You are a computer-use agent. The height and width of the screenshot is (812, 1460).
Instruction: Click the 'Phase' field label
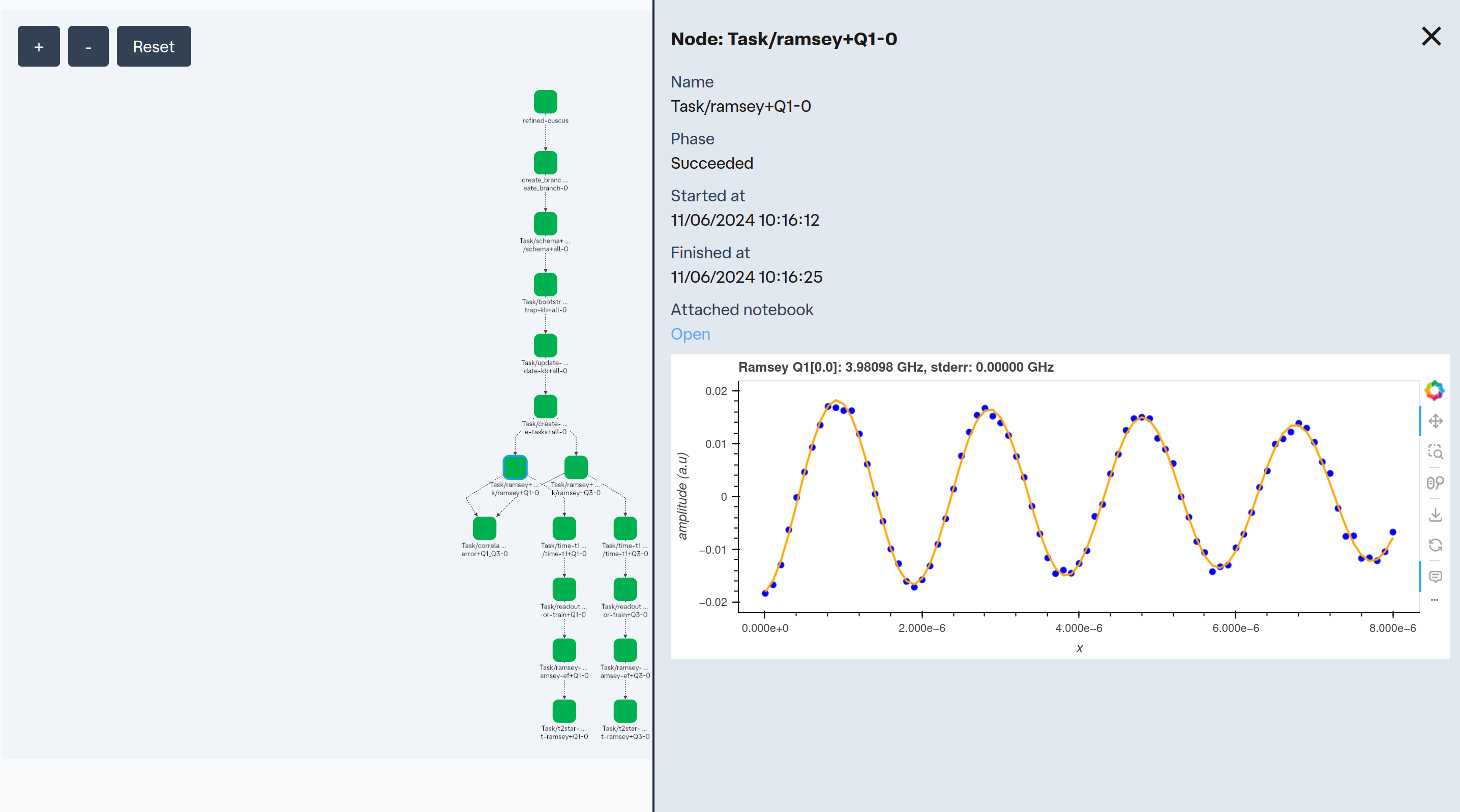click(x=692, y=139)
